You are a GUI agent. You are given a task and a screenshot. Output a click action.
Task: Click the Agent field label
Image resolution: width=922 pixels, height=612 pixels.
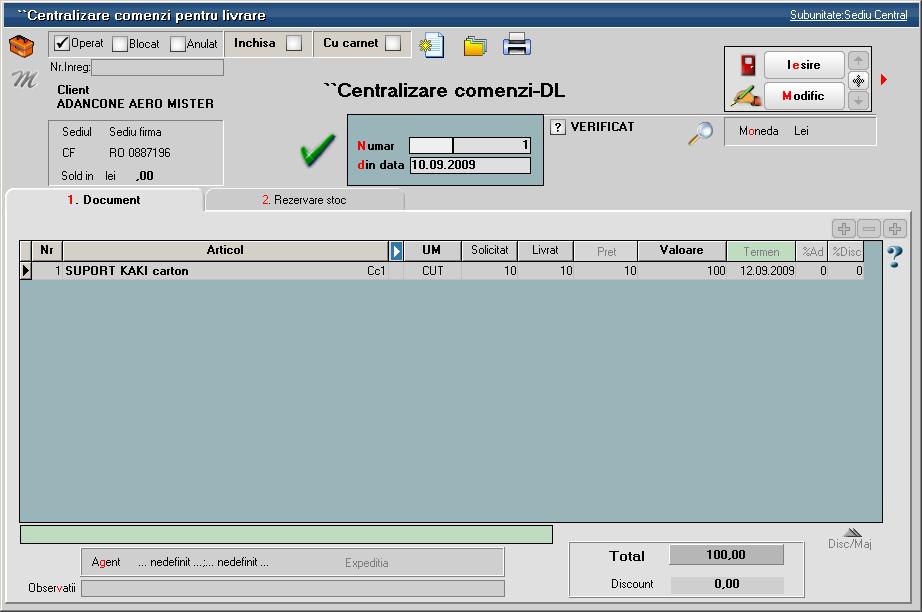pos(106,562)
